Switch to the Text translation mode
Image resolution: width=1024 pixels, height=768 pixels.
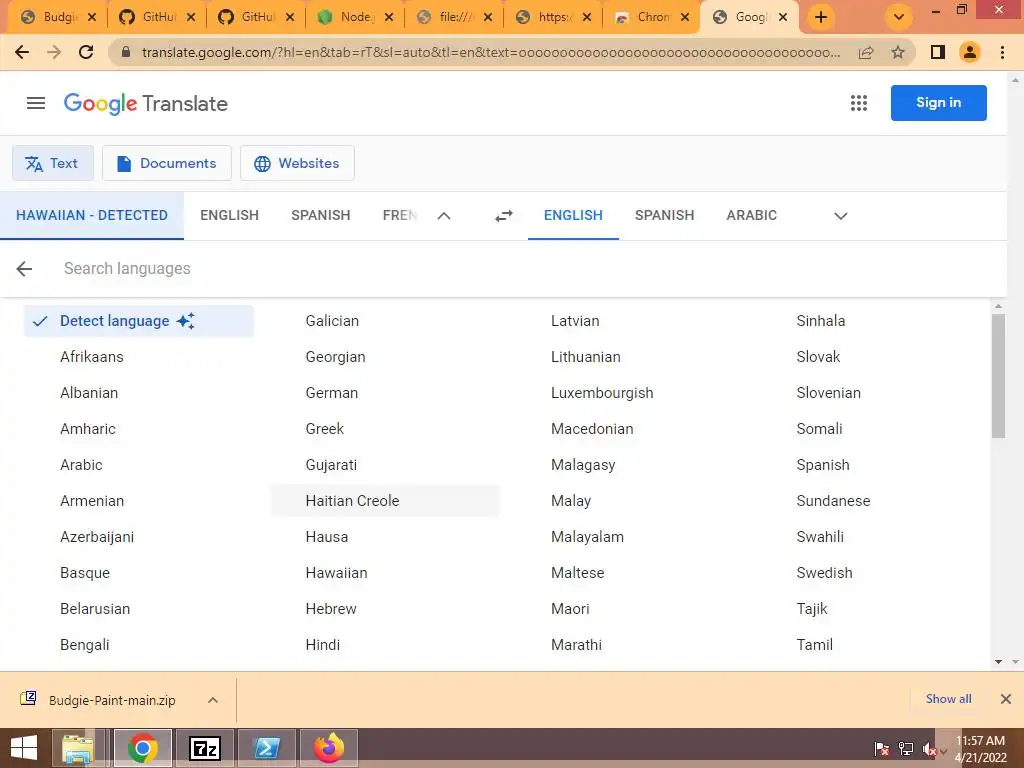[53, 163]
